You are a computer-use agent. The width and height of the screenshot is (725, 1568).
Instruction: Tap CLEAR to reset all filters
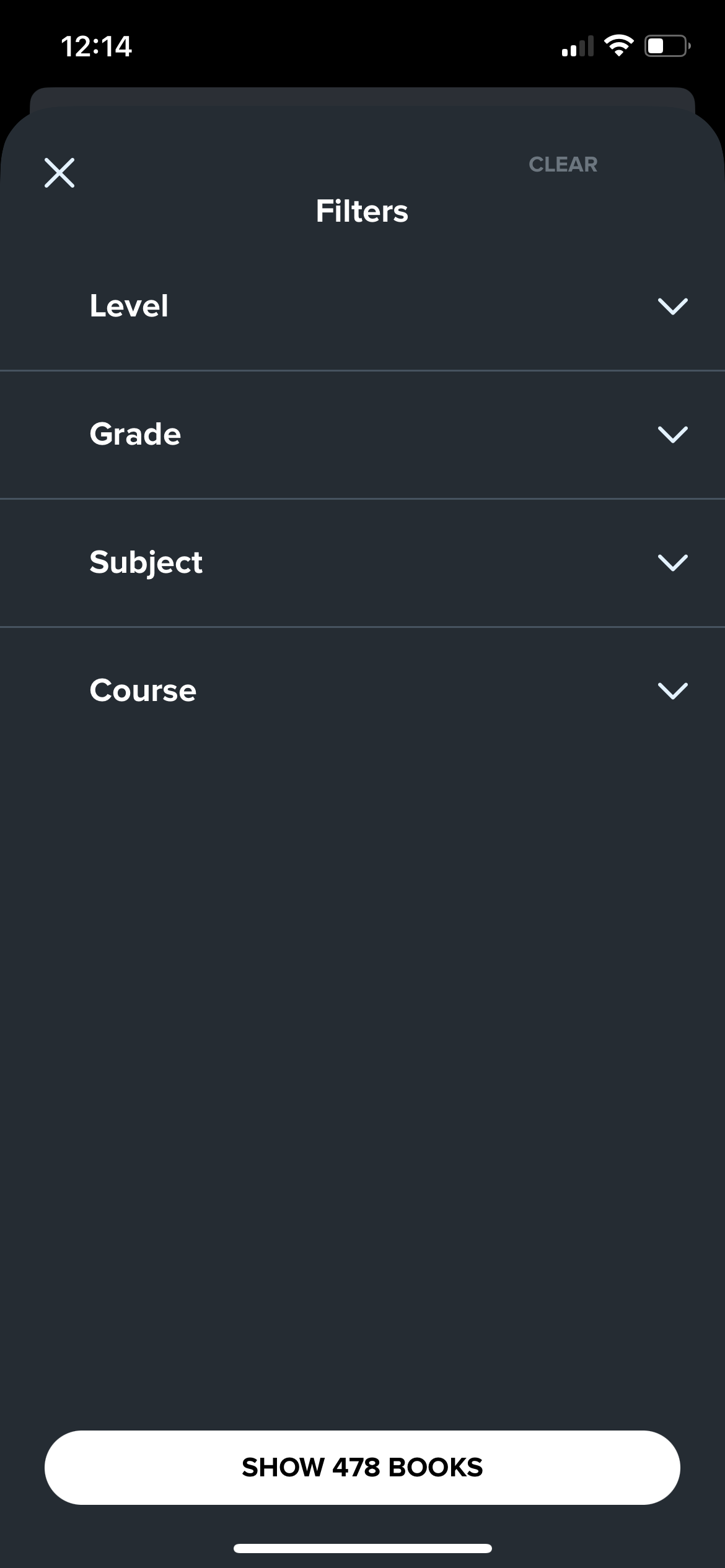click(x=563, y=164)
